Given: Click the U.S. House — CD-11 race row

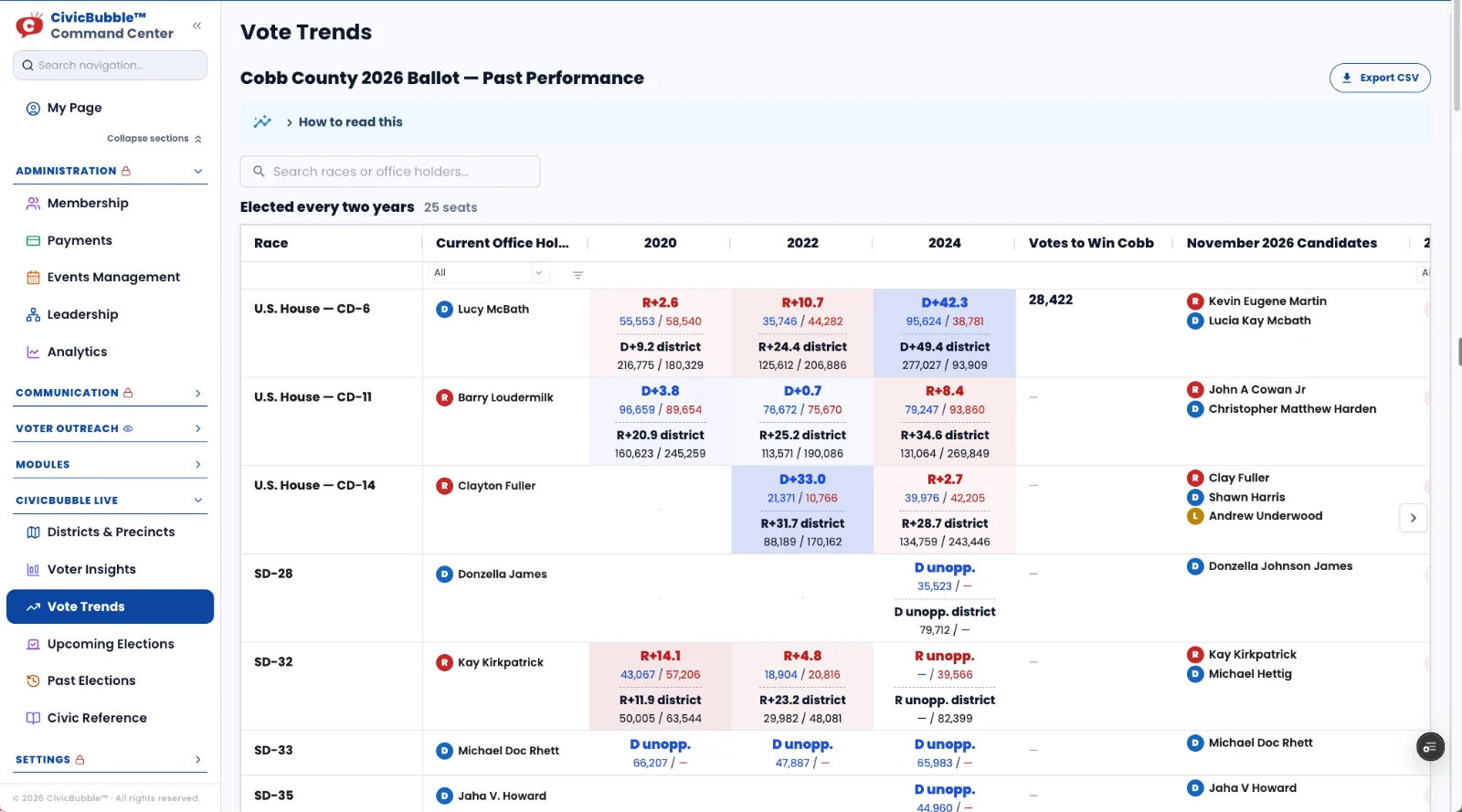Looking at the screenshot, I should click(x=313, y=397).
